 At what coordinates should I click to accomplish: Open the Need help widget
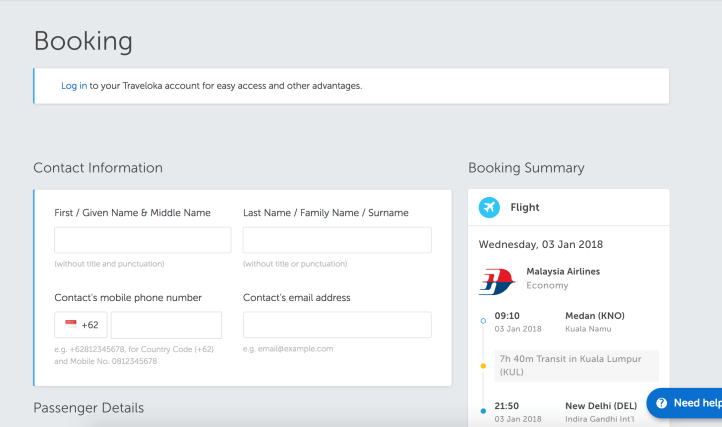[x=686, y=403]
